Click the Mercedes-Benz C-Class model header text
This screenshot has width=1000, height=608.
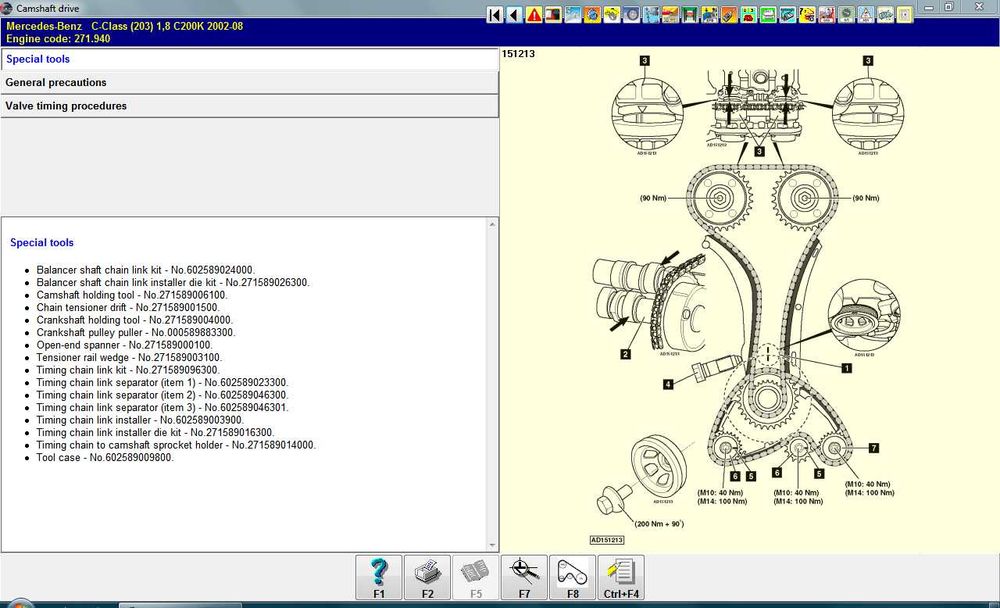(x=124, y=26)
